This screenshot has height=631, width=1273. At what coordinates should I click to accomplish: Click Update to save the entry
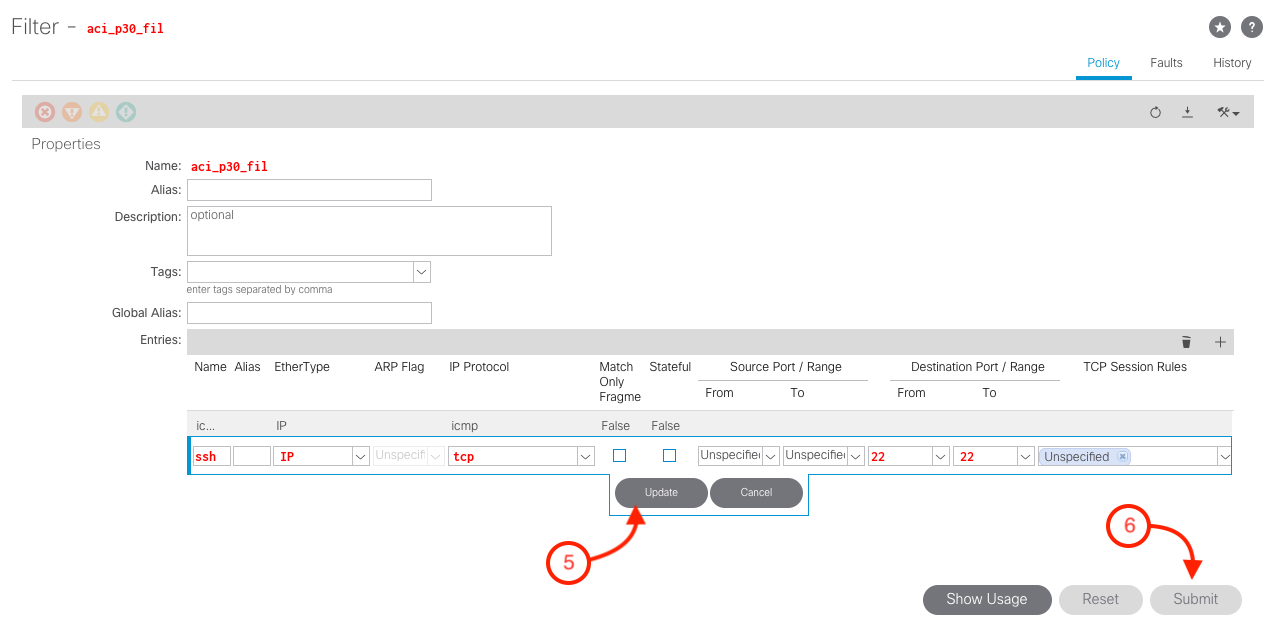pos(661,492)
